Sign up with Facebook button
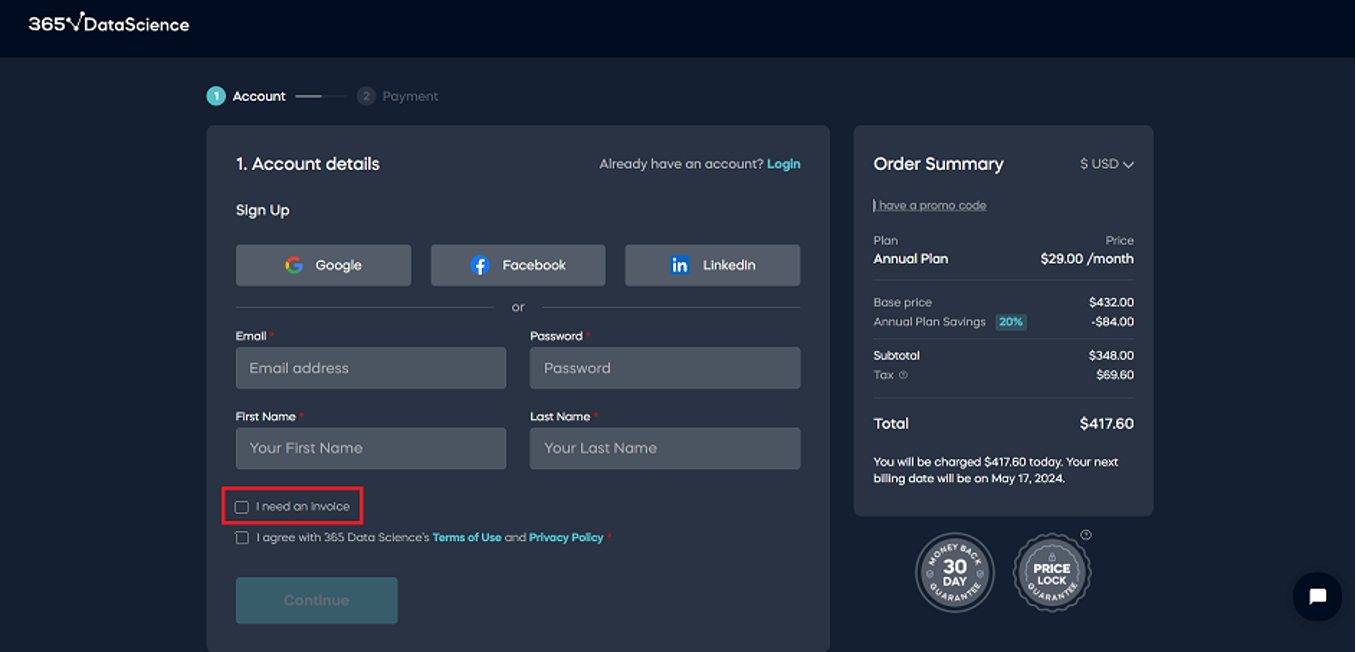Screen dimensions: 1356x652 tap(517, 265)
